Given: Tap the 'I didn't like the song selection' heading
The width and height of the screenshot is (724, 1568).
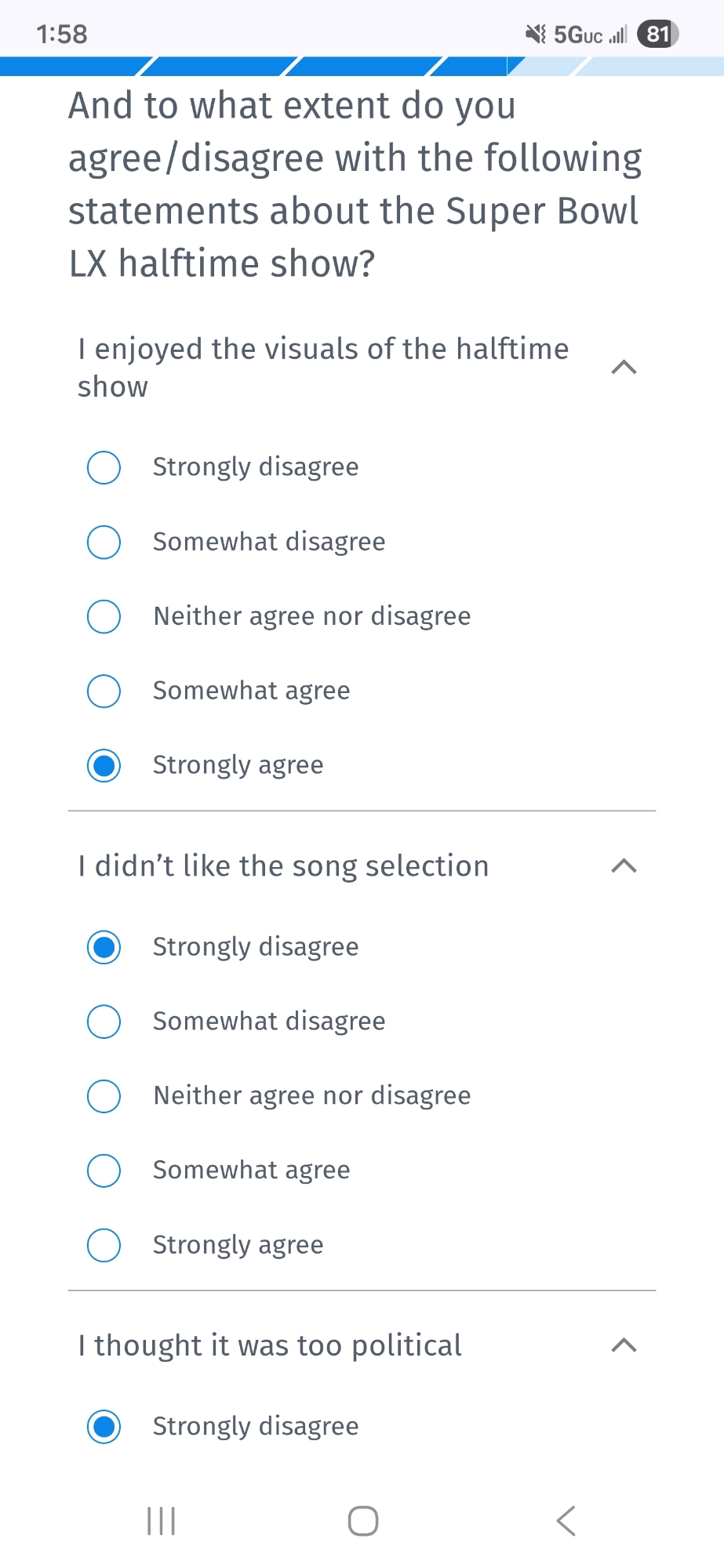Looking at the screenshot, I should tap(283, 866).
